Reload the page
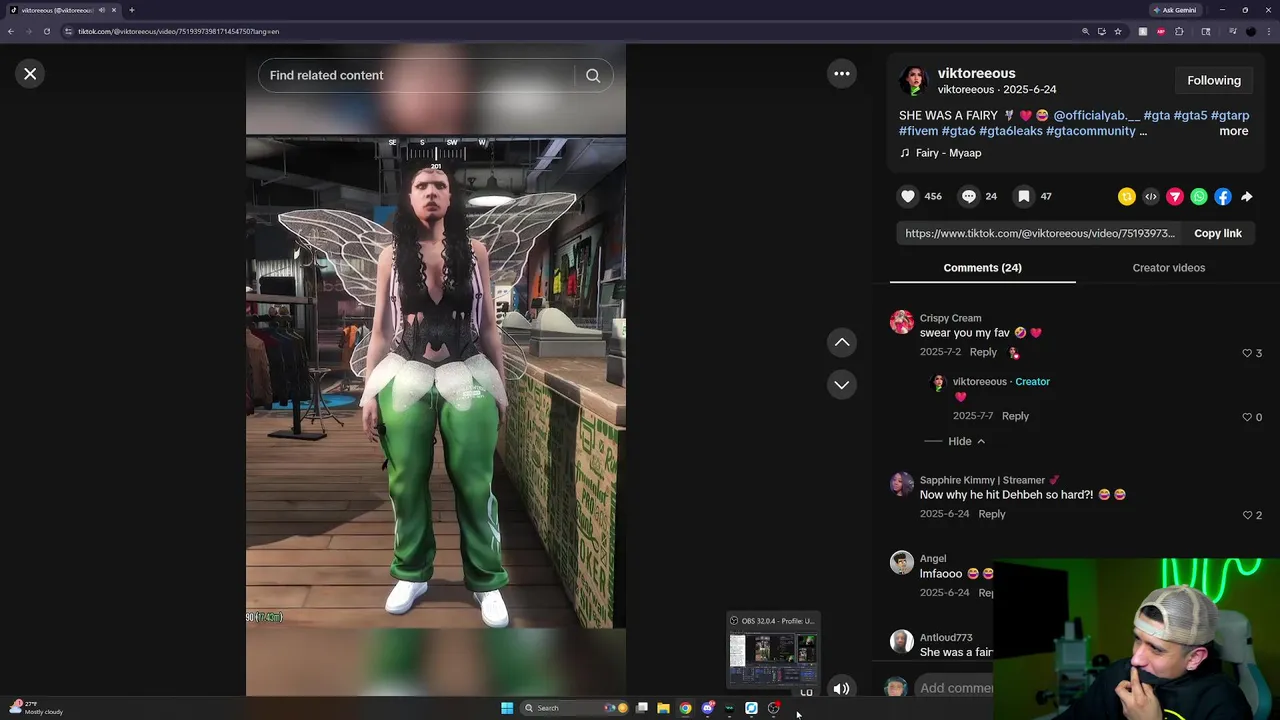 click(x=46, y=31)
